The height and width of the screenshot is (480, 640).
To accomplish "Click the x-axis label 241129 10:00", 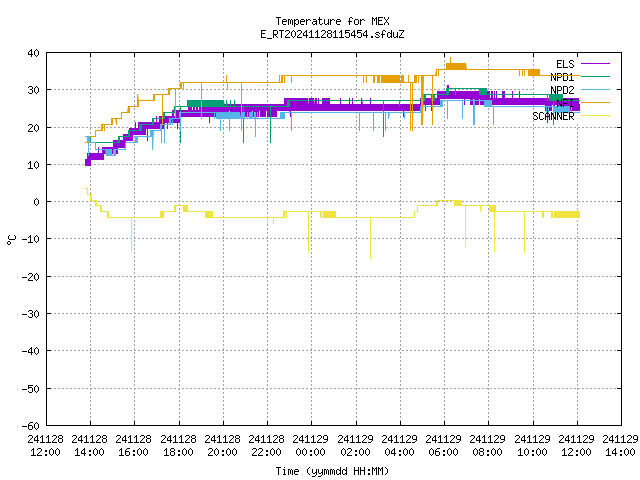I will [533, 446].
